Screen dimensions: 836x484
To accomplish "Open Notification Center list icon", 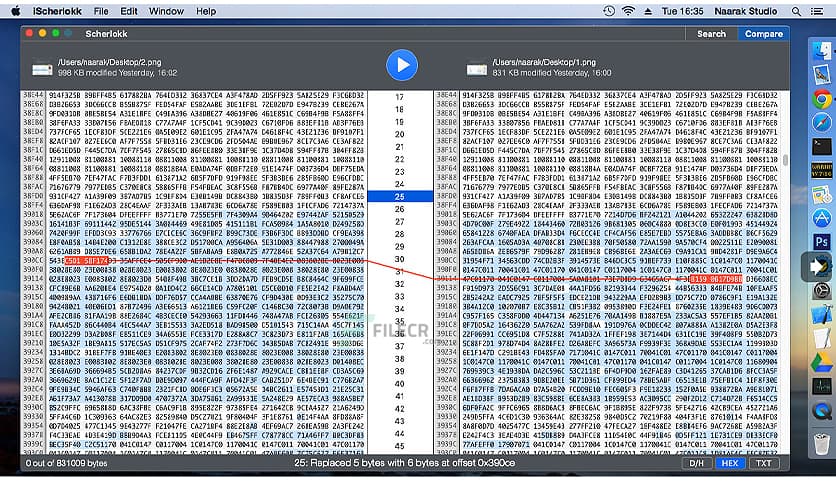I will pyautogui.click(x=817, y=11).
